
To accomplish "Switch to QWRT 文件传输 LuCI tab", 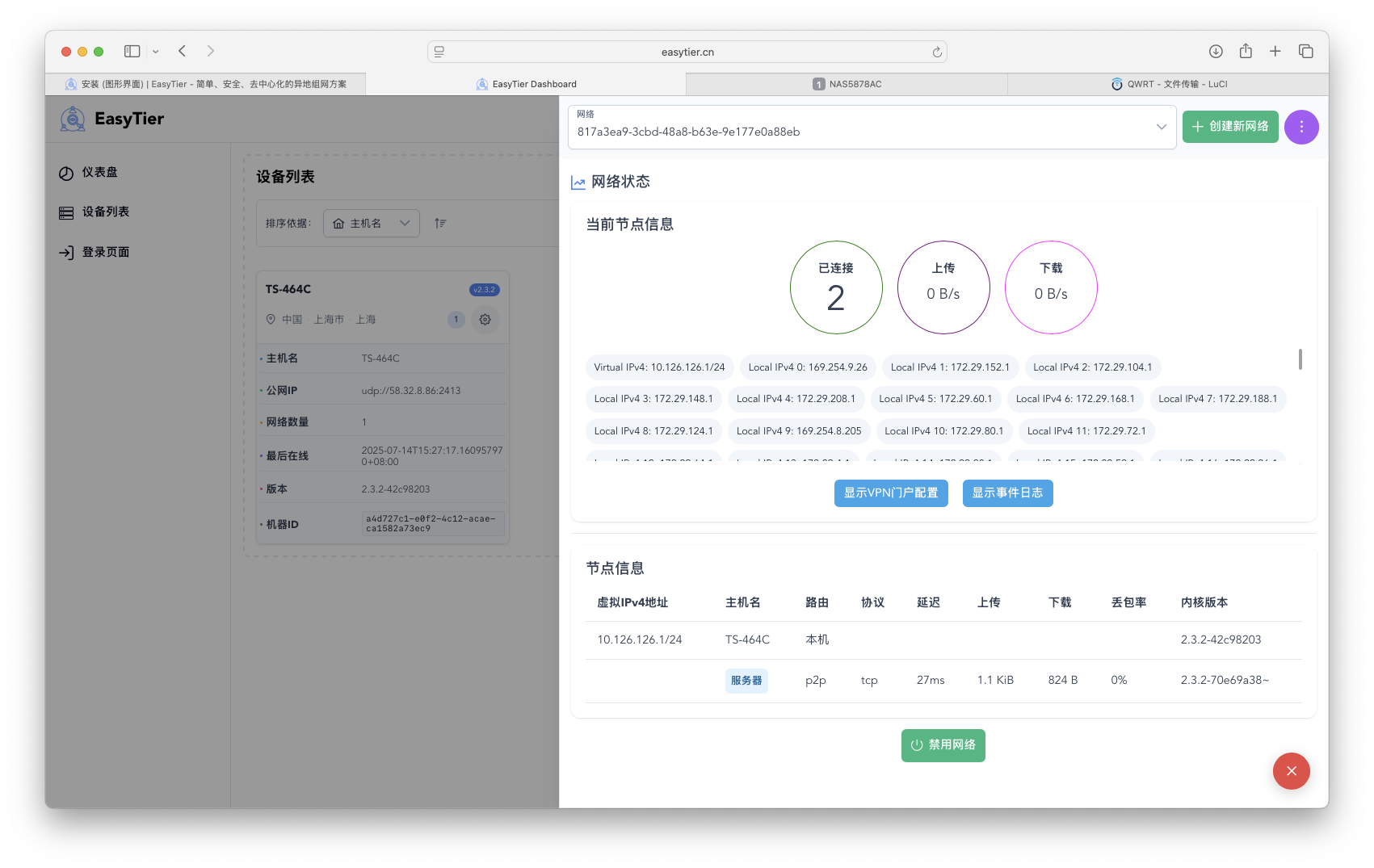I will click(1168, 84).
